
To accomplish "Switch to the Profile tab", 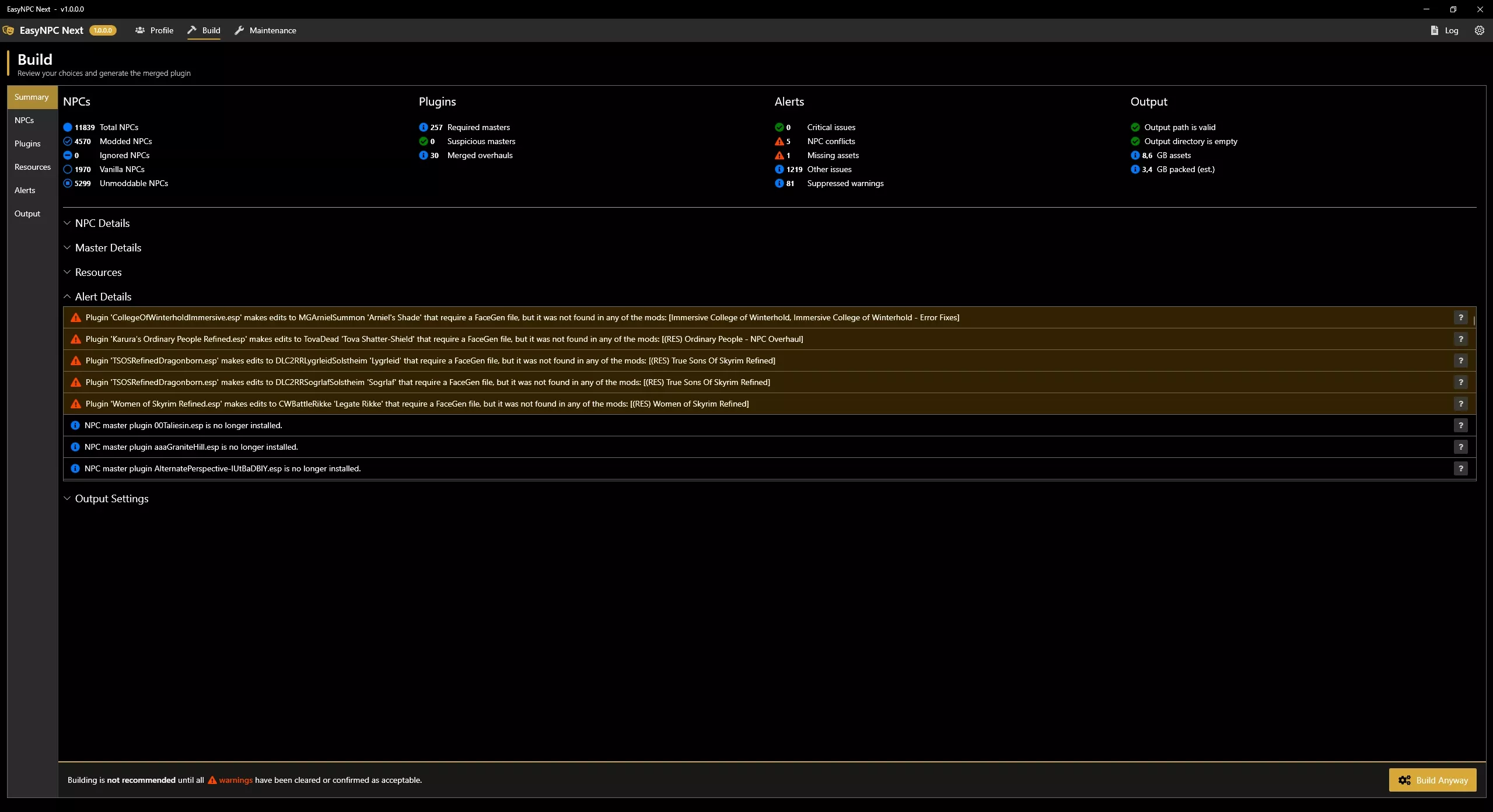I will pyautogui.click(x=154, y=30).
